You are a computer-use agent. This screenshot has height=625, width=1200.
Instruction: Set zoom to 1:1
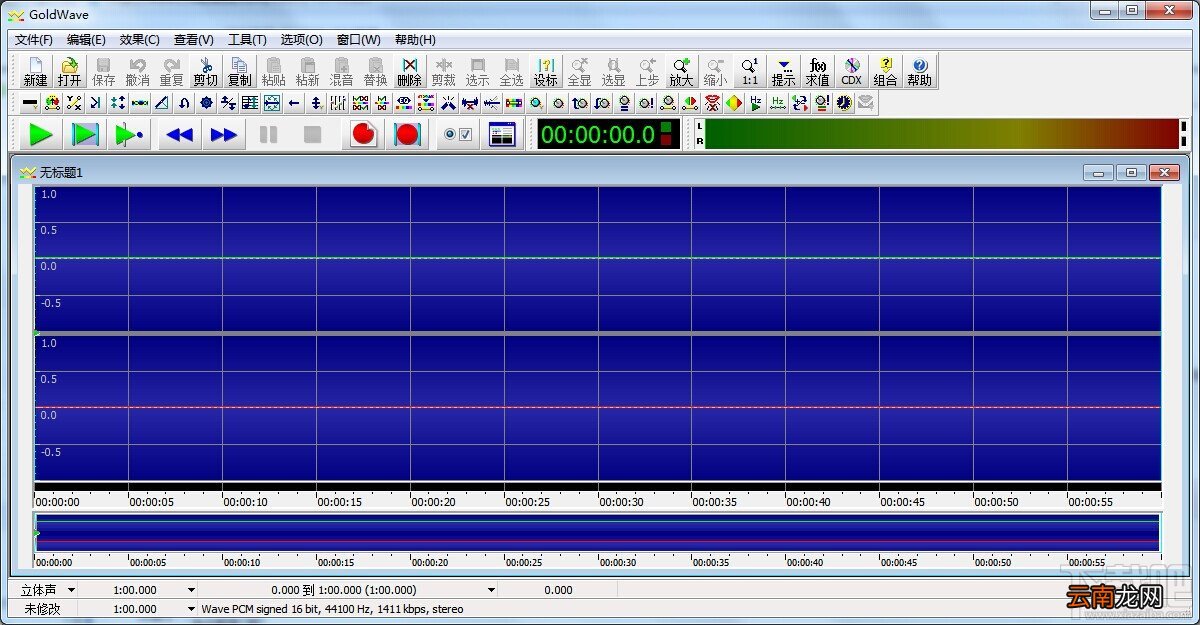coord(749,71)
